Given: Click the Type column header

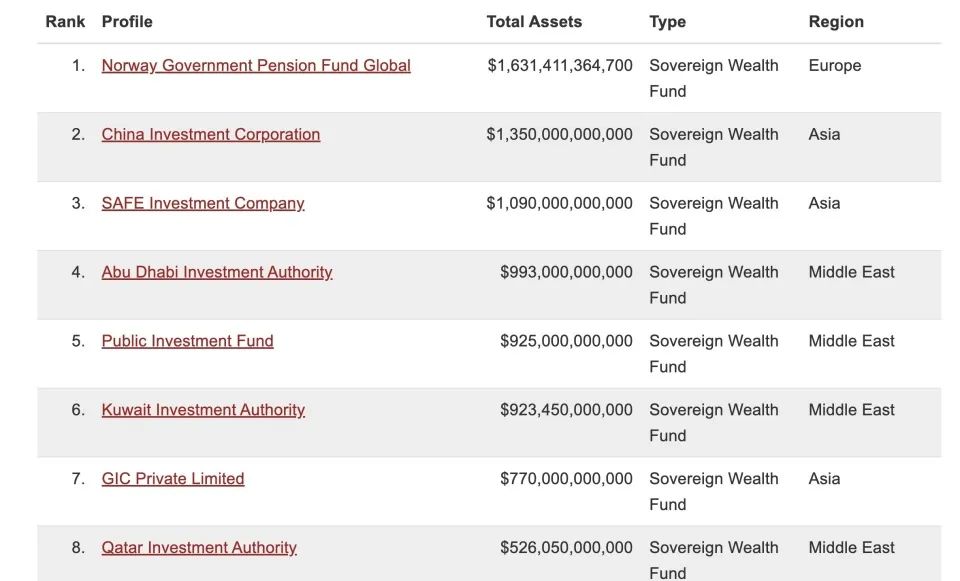Looking at the screenshot, I should coord(667,22).
